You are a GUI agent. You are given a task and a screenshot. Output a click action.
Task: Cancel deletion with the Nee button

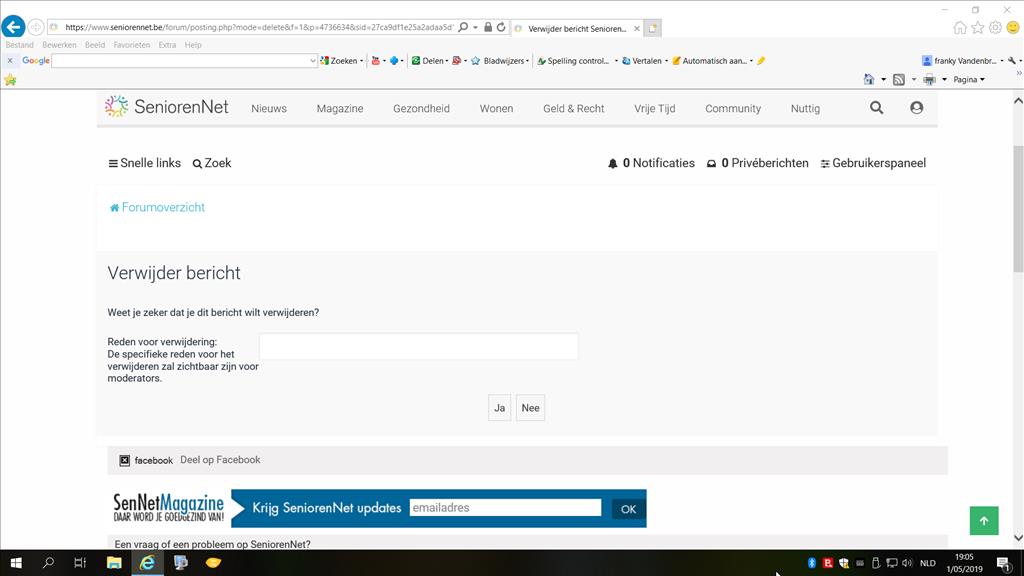click(530, 408)
